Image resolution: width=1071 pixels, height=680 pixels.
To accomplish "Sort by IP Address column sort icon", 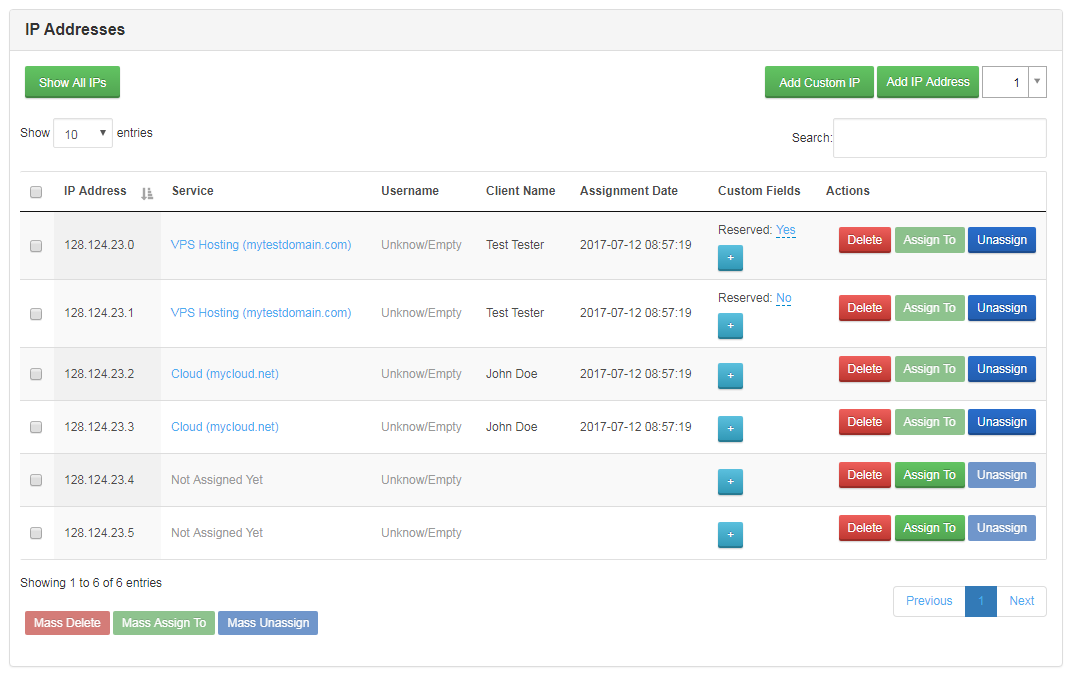I will point(147,192).
